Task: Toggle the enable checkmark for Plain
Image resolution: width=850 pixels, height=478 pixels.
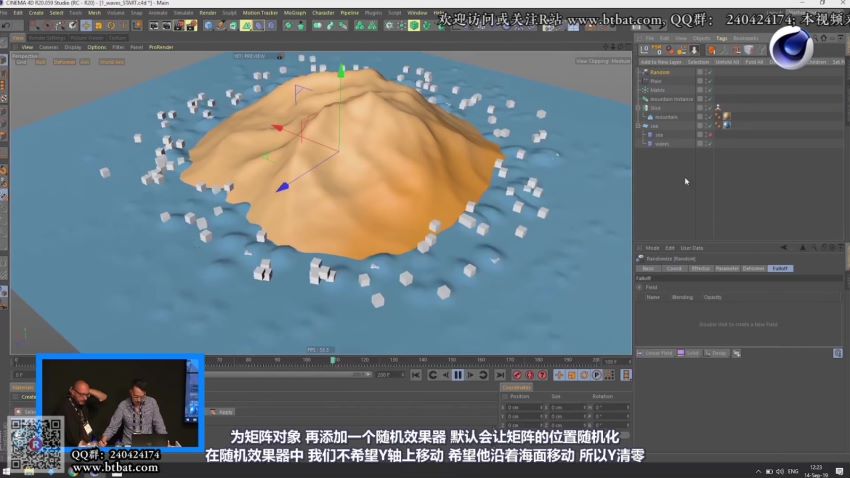Action: (x=709, y=81)
